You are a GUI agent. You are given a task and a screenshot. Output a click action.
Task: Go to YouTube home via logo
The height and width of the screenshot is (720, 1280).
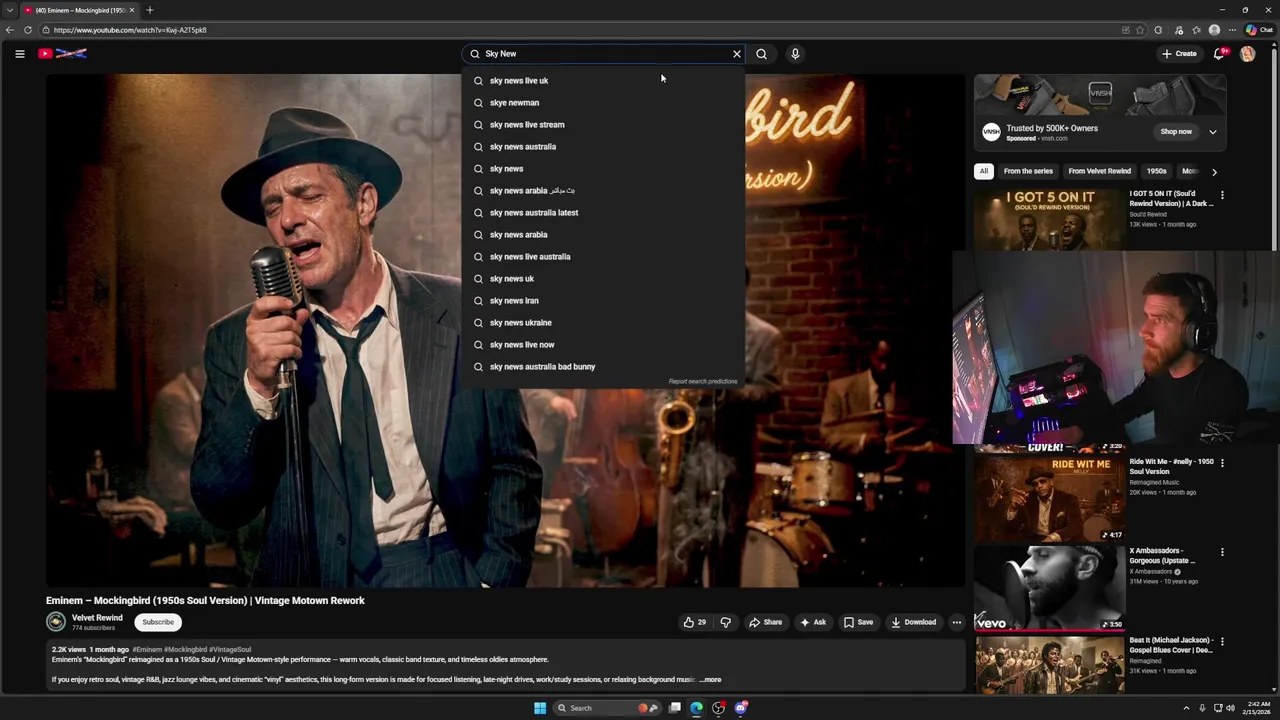62,54
